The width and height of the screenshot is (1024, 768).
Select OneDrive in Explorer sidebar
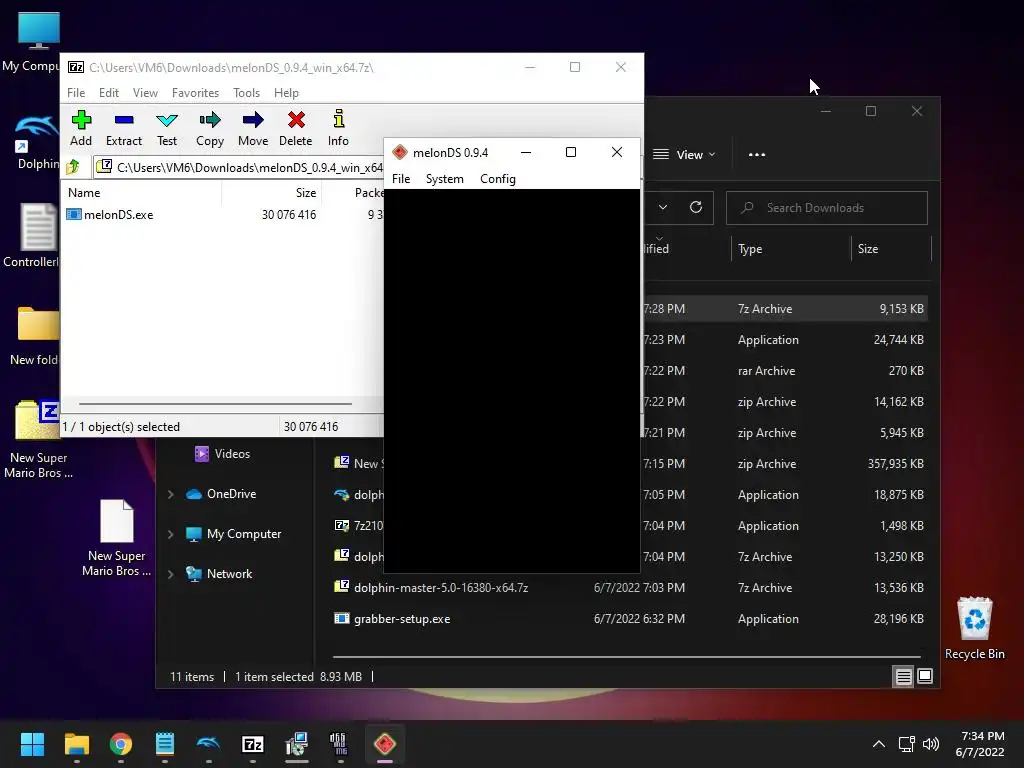(221, 494)
